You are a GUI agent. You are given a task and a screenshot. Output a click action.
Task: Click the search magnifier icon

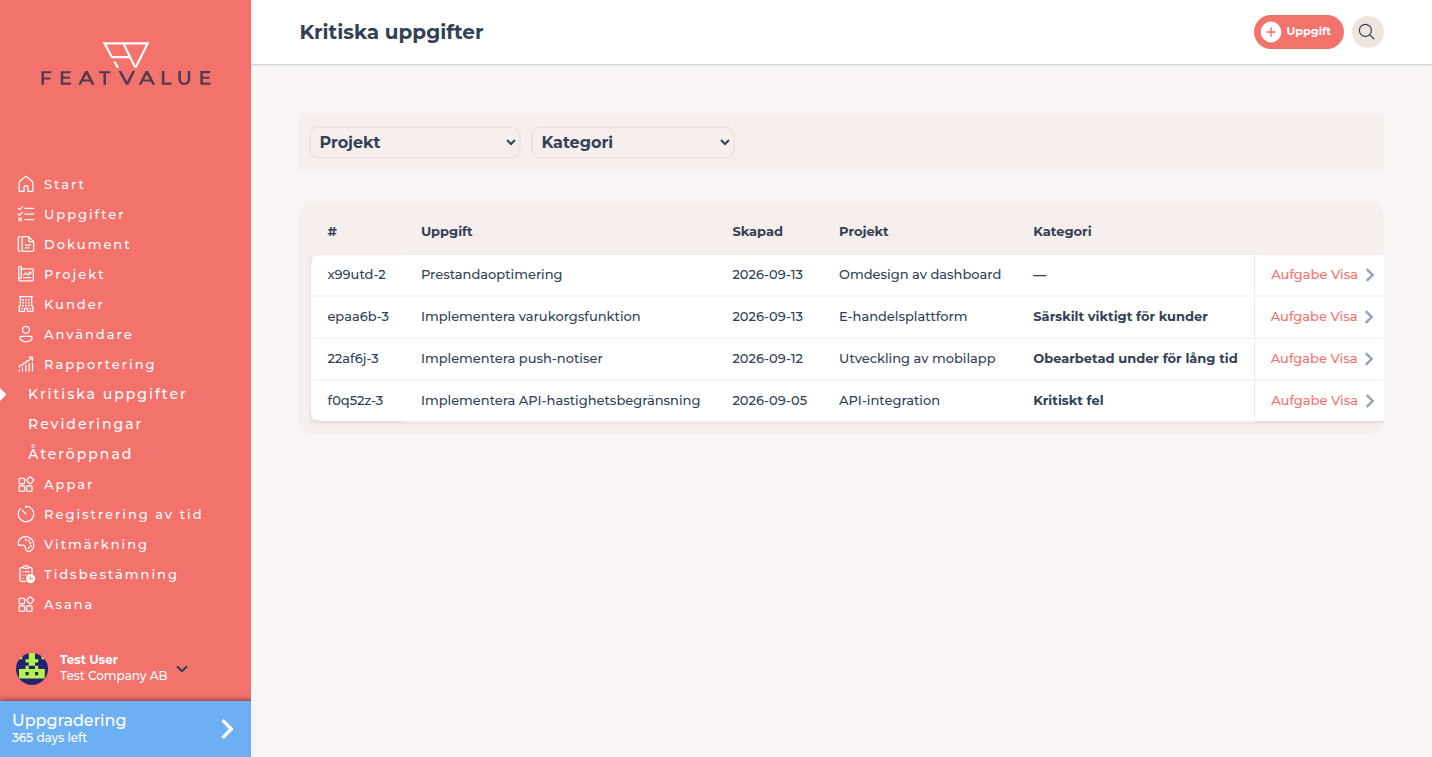[1367, 32]
